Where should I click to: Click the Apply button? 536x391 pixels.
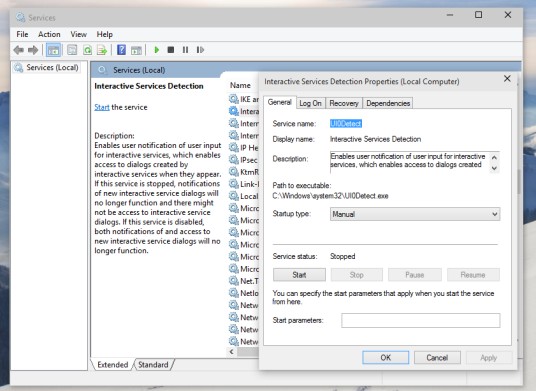coord(488,358)
